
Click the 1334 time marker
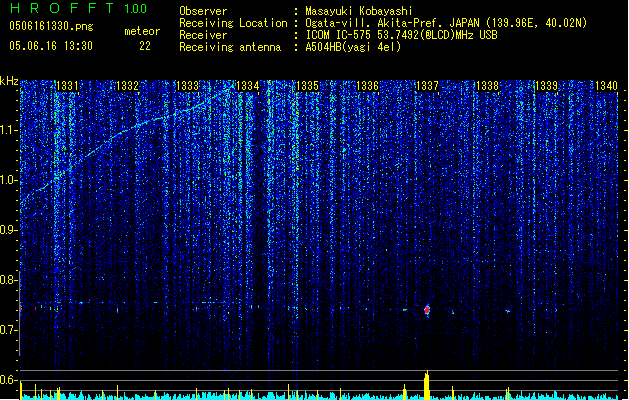pyautogui.click(x=248, y=86)
